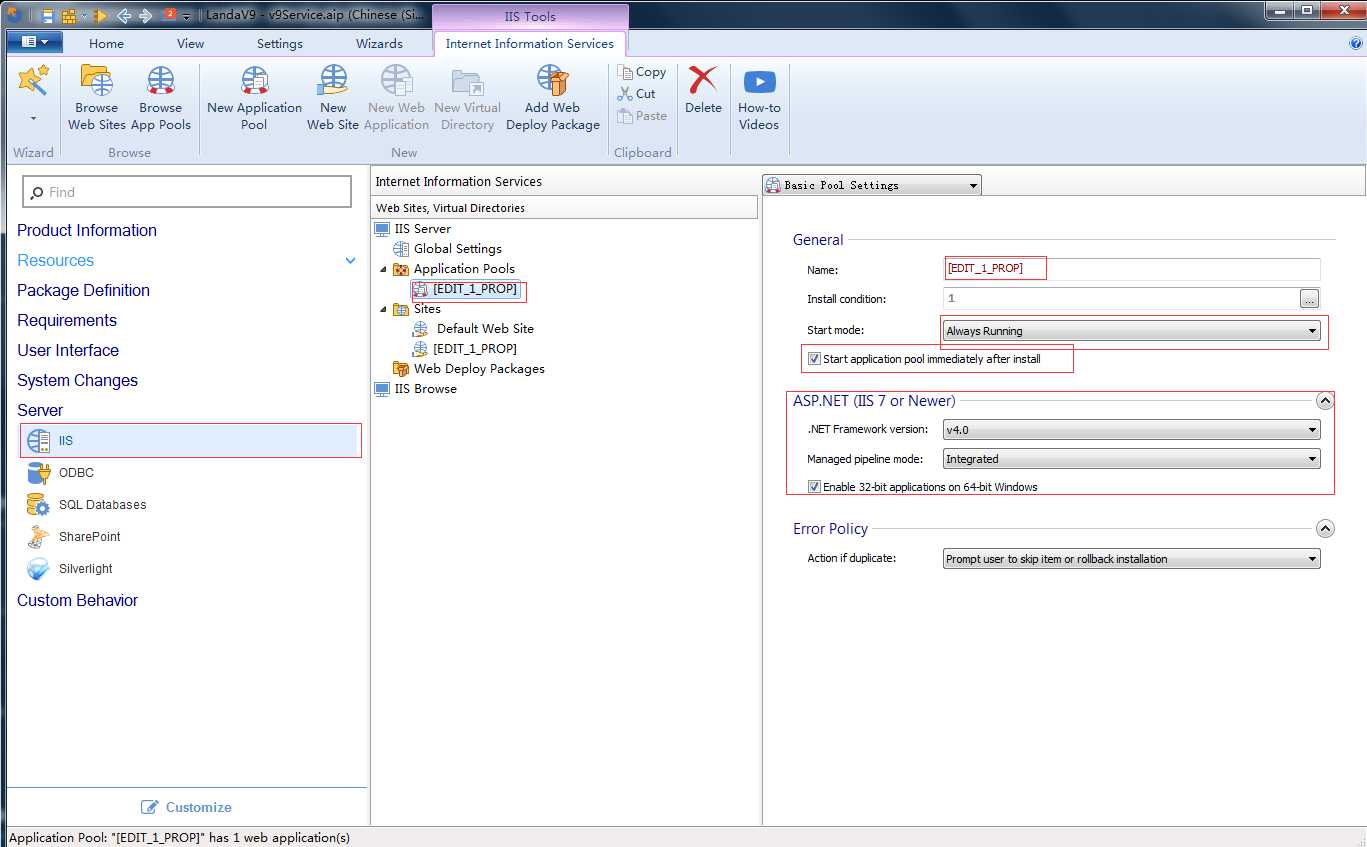Click the Wizard wand icon
Image resolution: width=1367 pixels, height=847 pixels.
pyautogui.click(x=33, y=81)
